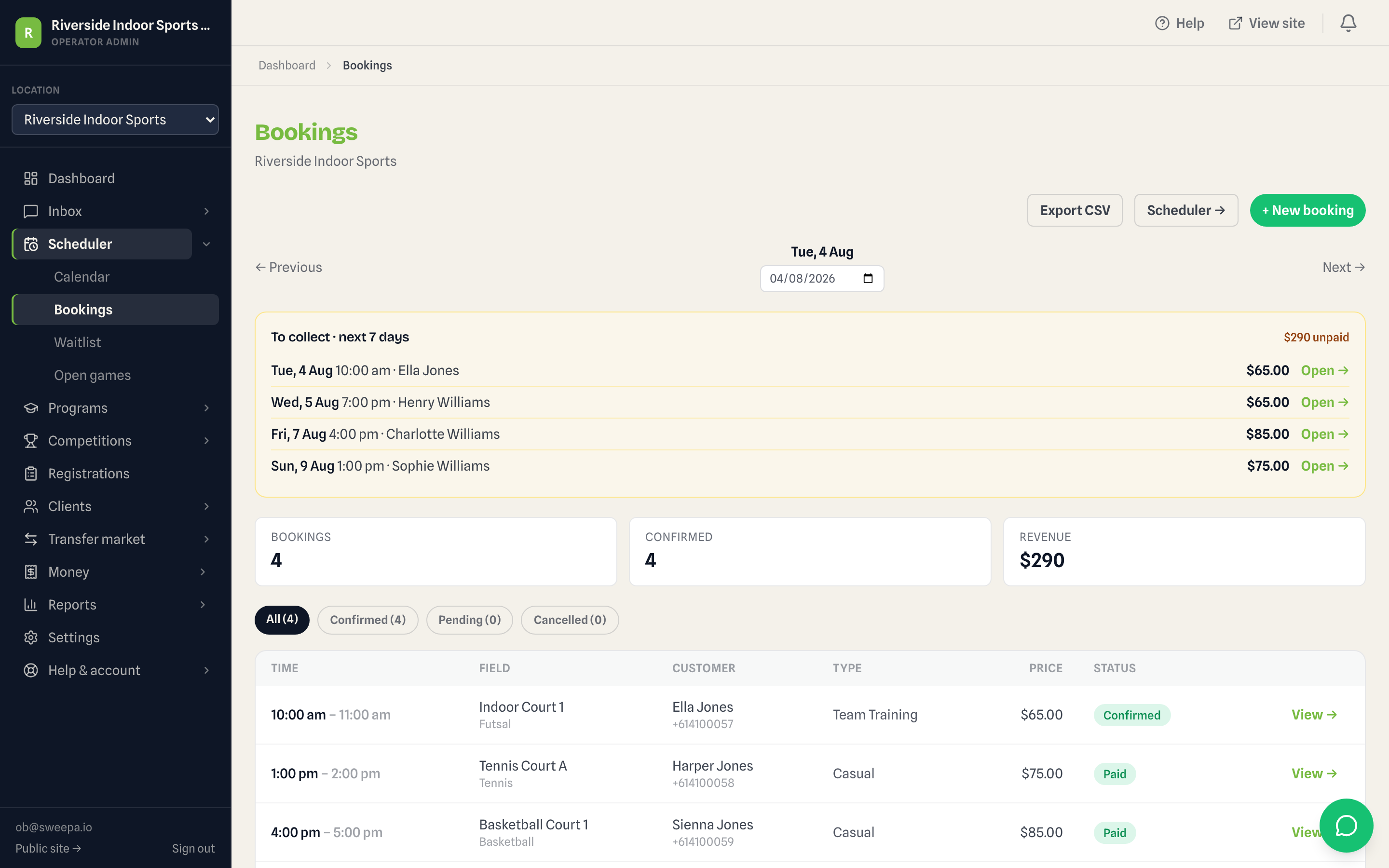Screen dimensions: 1389x868
Task: Select the Cancelled (0) filter tab
Action: (x=570, y=620)
